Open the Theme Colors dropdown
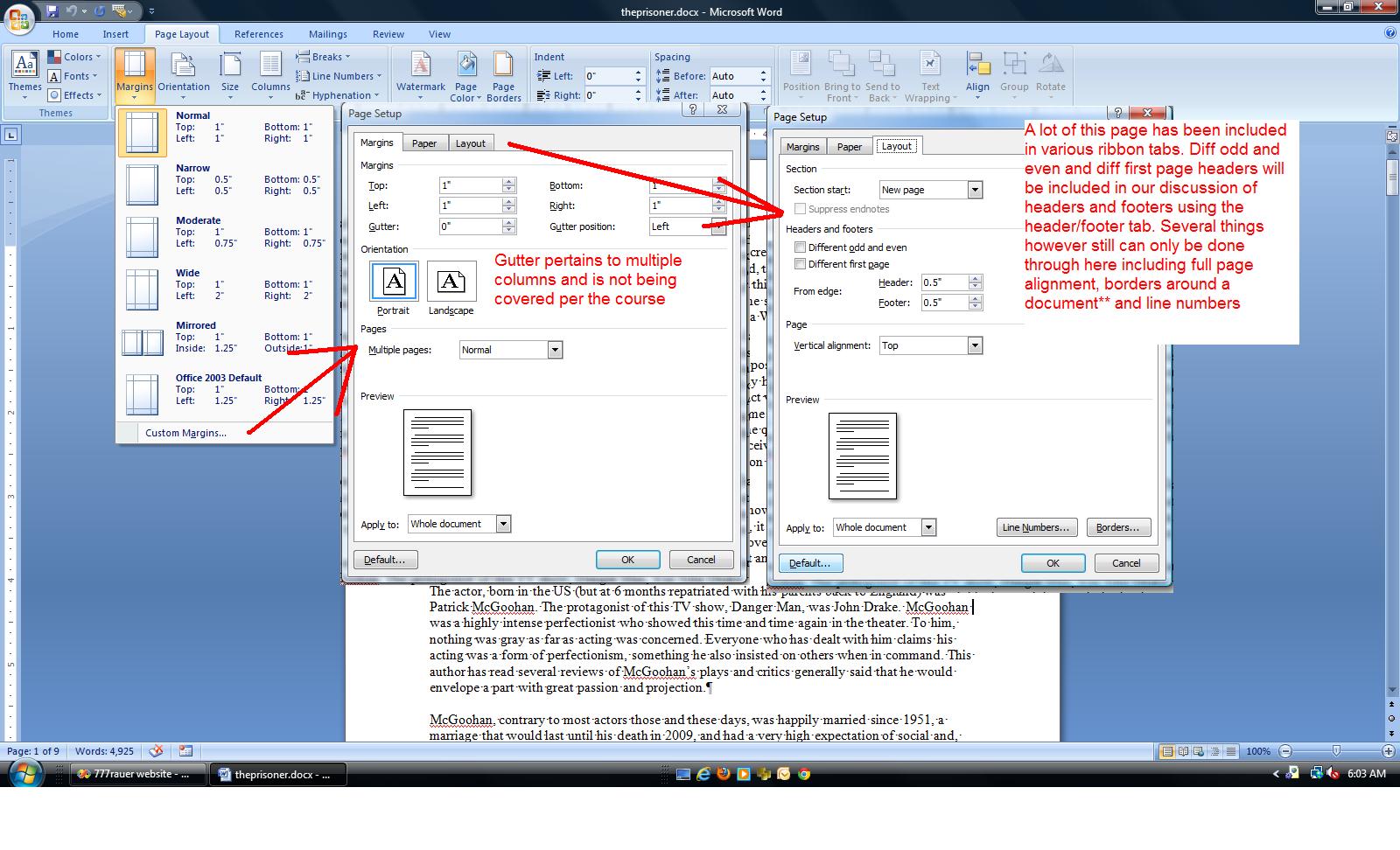 click(75, 57)
